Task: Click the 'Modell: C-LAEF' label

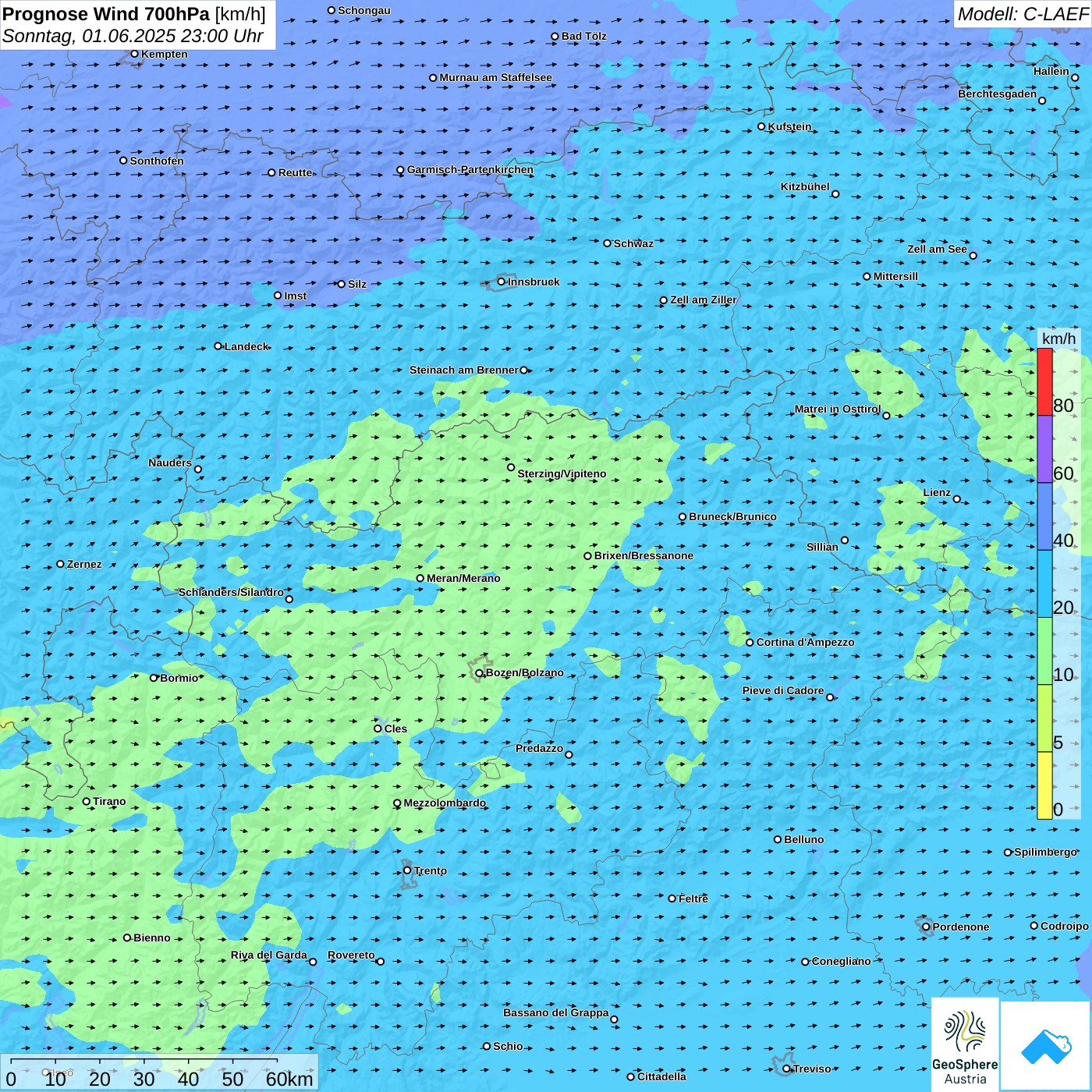Action: pyautogui.click(x=1023, y=14)
